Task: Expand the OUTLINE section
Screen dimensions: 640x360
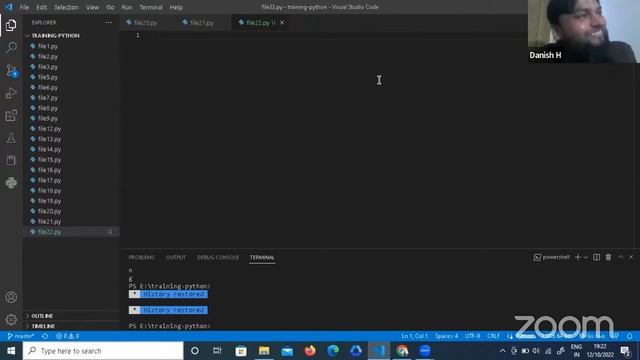Action: [42, 316]
